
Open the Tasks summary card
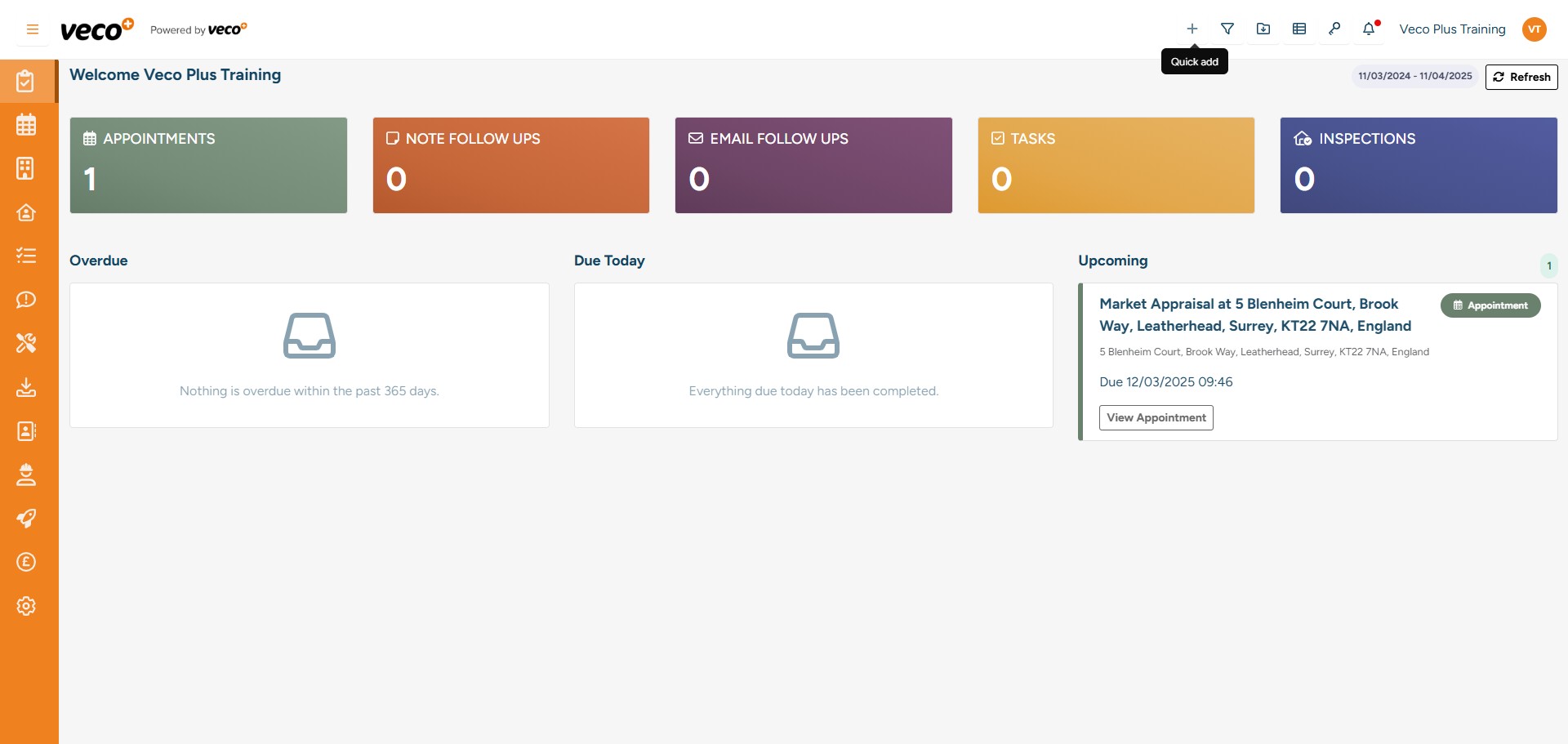click(1116, 165)
